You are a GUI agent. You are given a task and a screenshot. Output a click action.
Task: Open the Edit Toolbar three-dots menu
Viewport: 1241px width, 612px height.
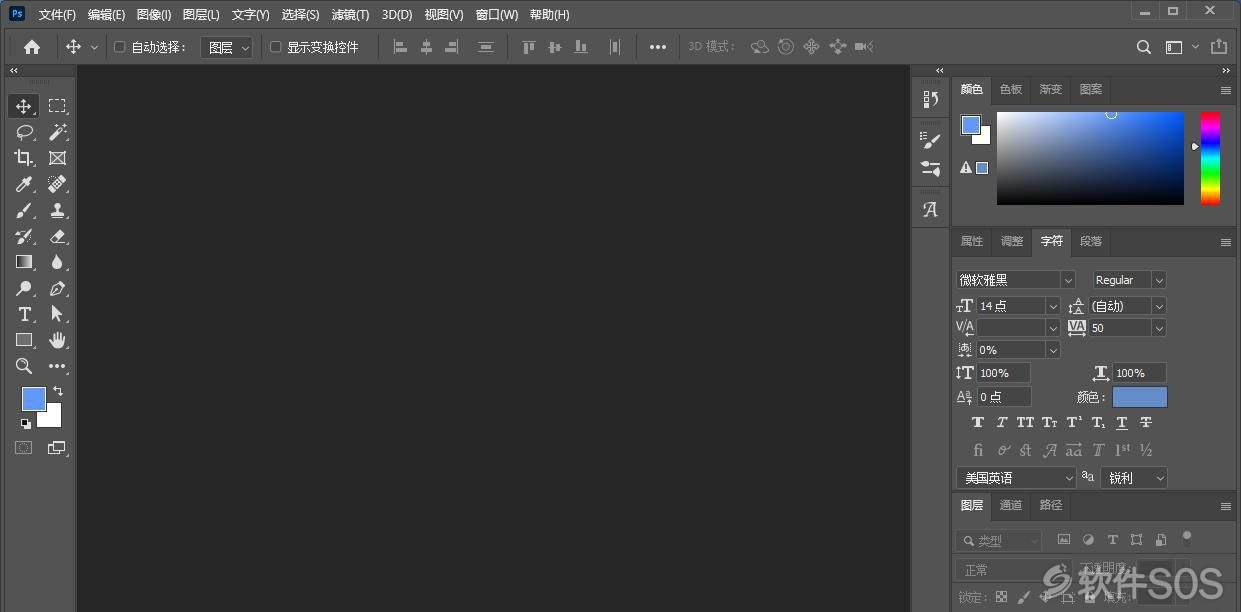[58, 366]
